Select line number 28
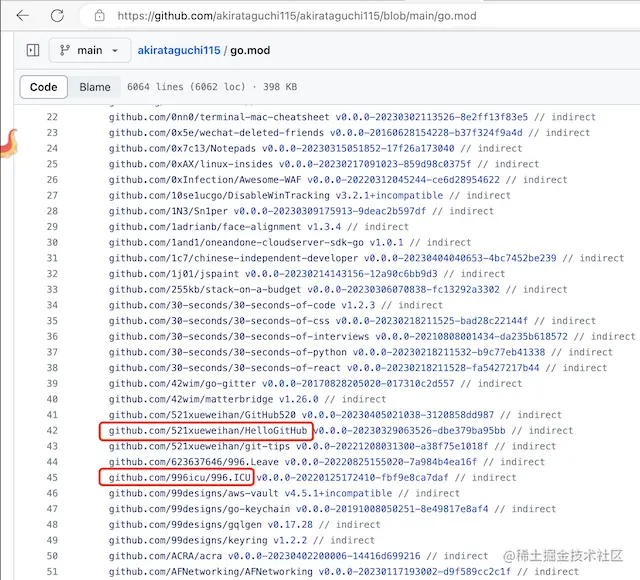Viewport: 640px width, 580px height. [x=52, y=211]
